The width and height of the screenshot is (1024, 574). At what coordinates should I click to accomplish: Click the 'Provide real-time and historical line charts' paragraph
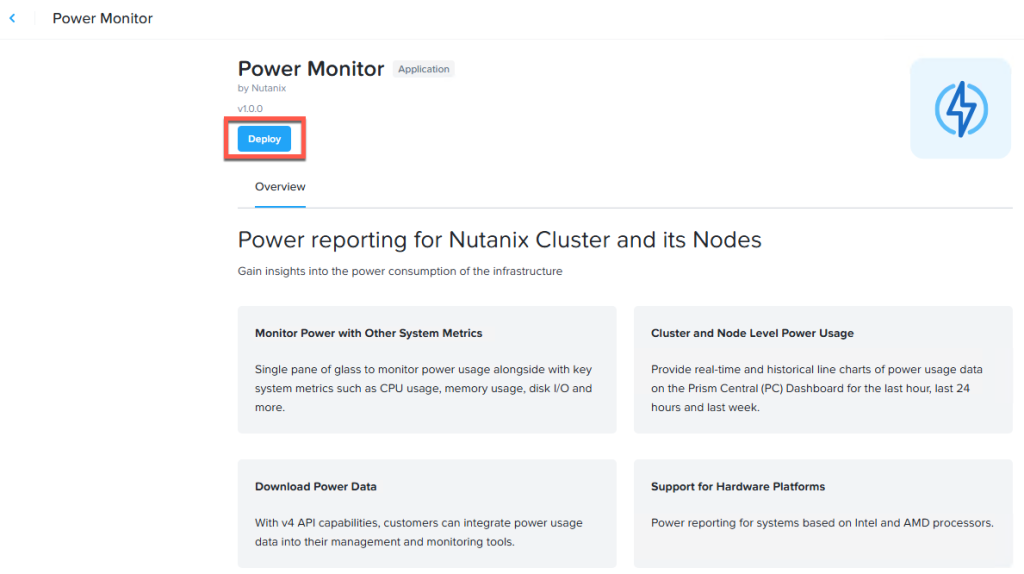click(x=817, y=388)
